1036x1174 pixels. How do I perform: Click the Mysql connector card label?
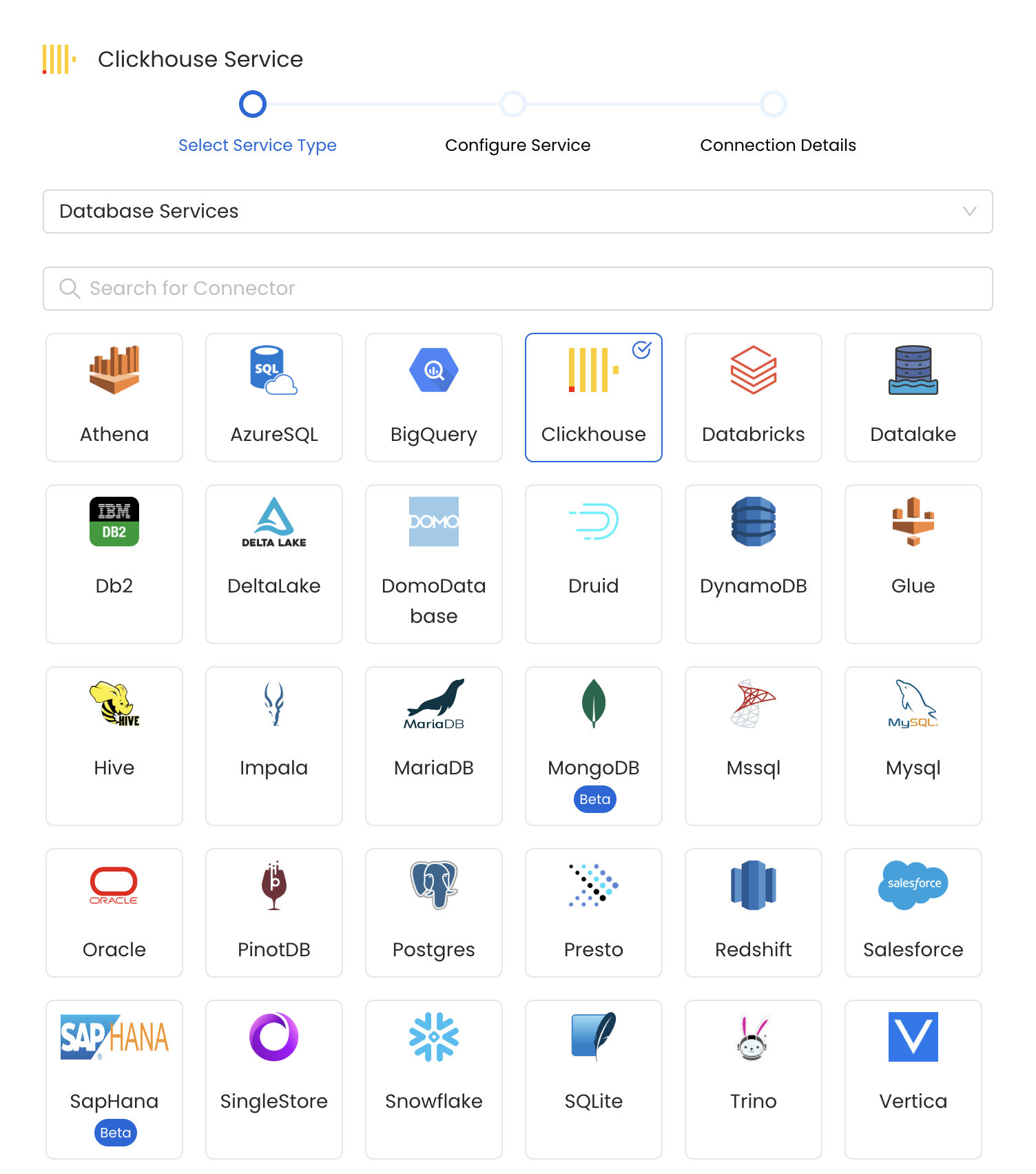(x=913, y=768)
